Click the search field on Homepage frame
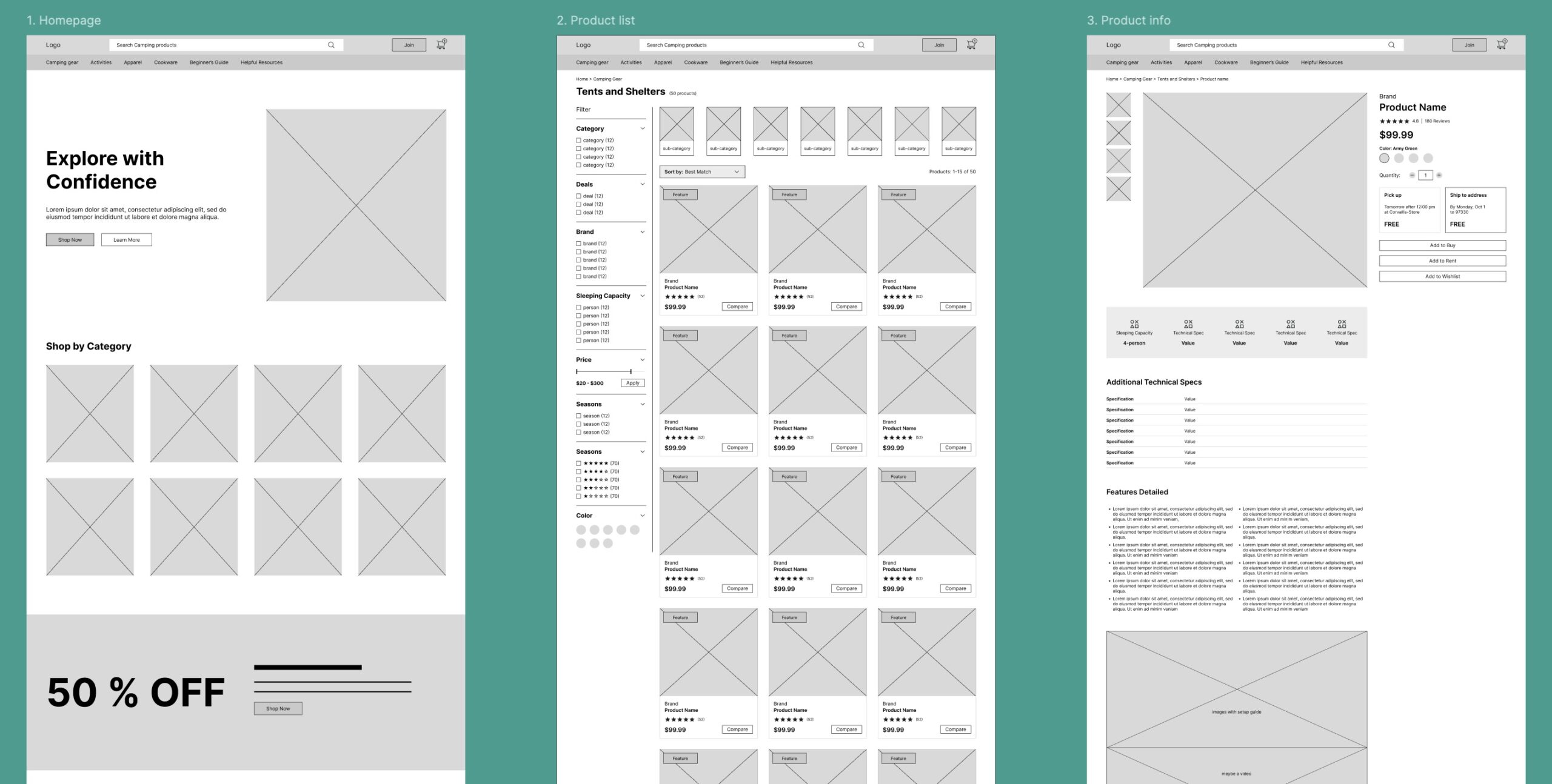This screenshot has width=1552, height=784. pos(226,45)
